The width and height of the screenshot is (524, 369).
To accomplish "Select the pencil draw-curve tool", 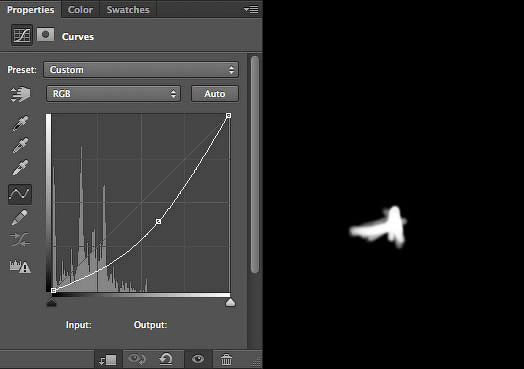I will tap(20, 217).
